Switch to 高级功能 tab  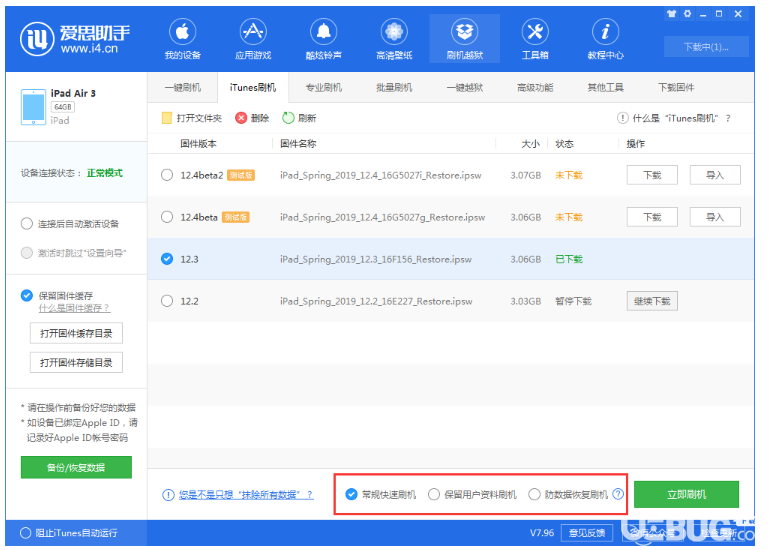(x=535, y=87)
